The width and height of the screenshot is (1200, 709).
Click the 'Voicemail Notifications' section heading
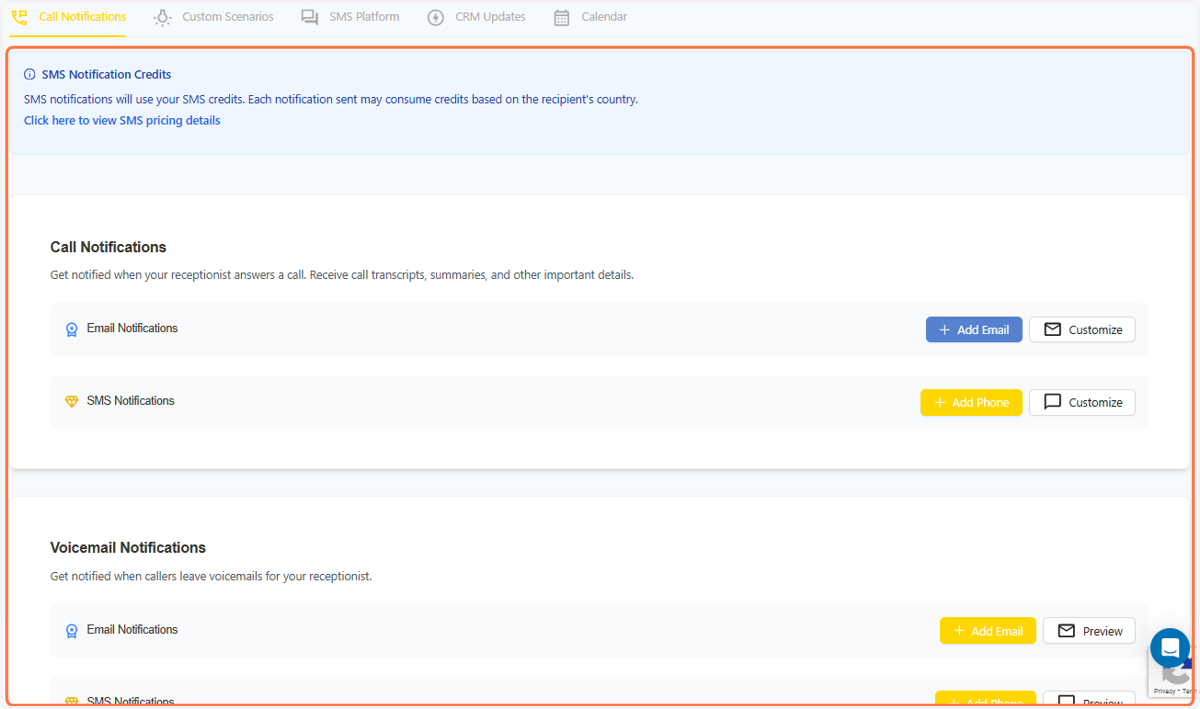point(128,548)
